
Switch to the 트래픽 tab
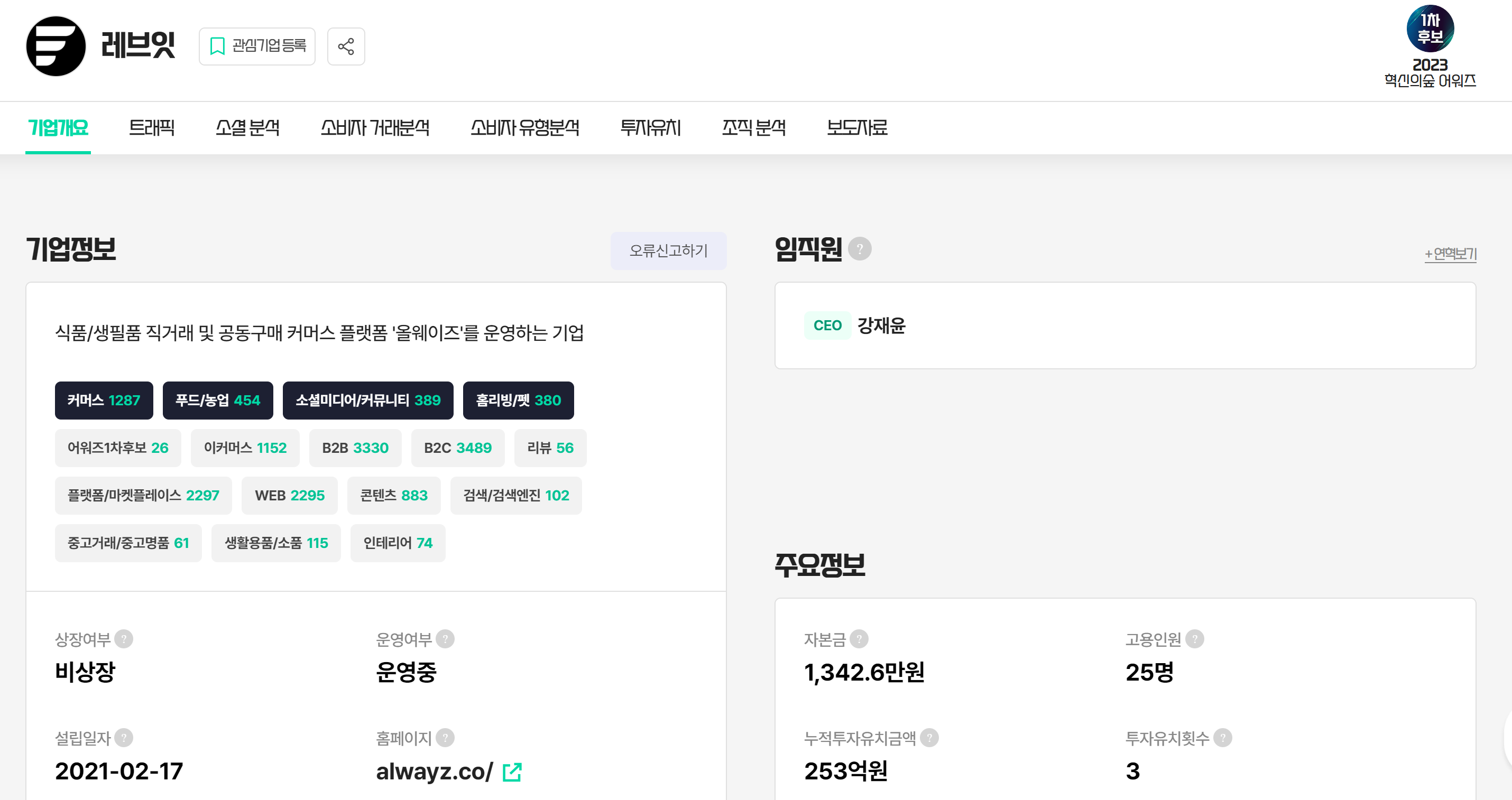(151, 127)
